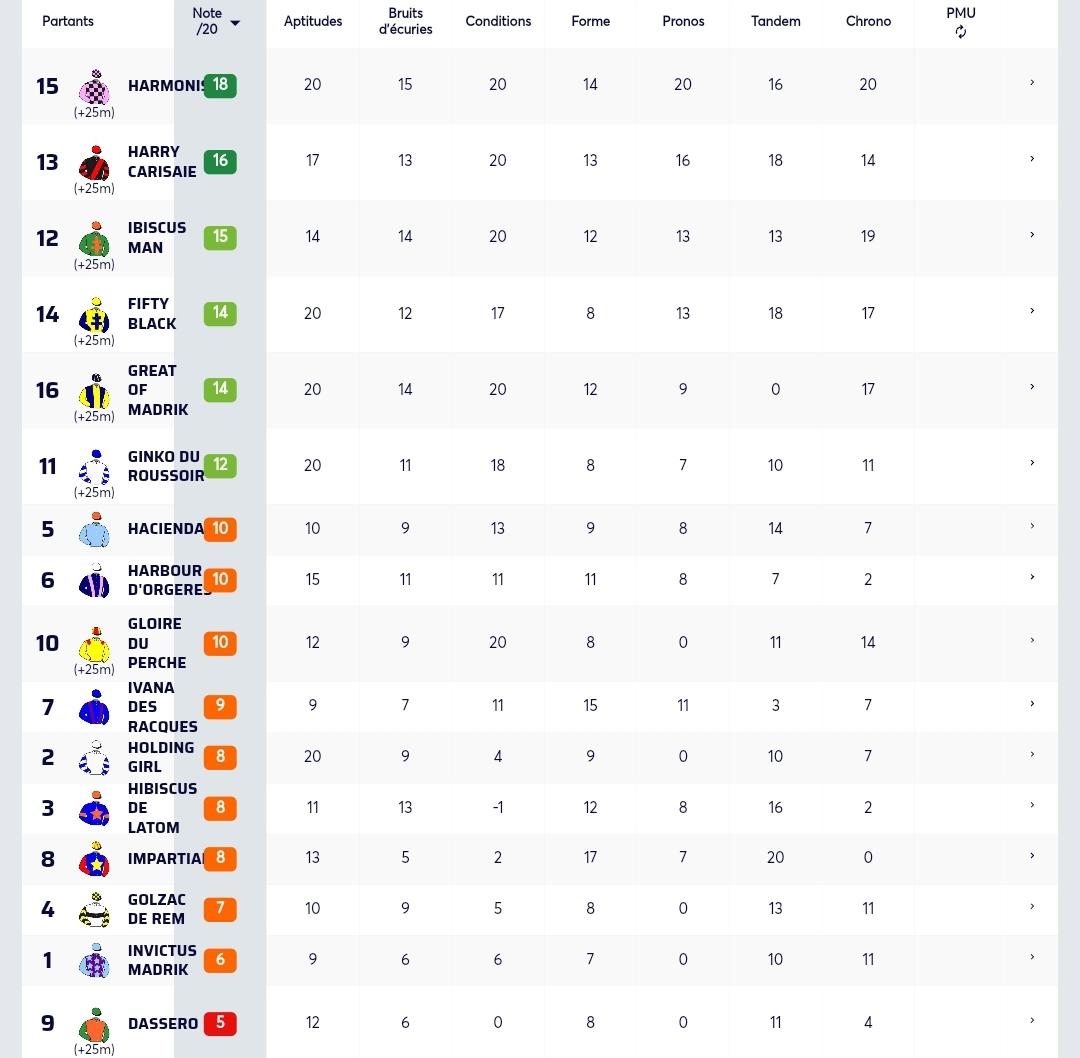This screenshot has width=1080, height=1058.
Task: Open Ginko du Roussoir horse name
Action: tap(166, 466)
